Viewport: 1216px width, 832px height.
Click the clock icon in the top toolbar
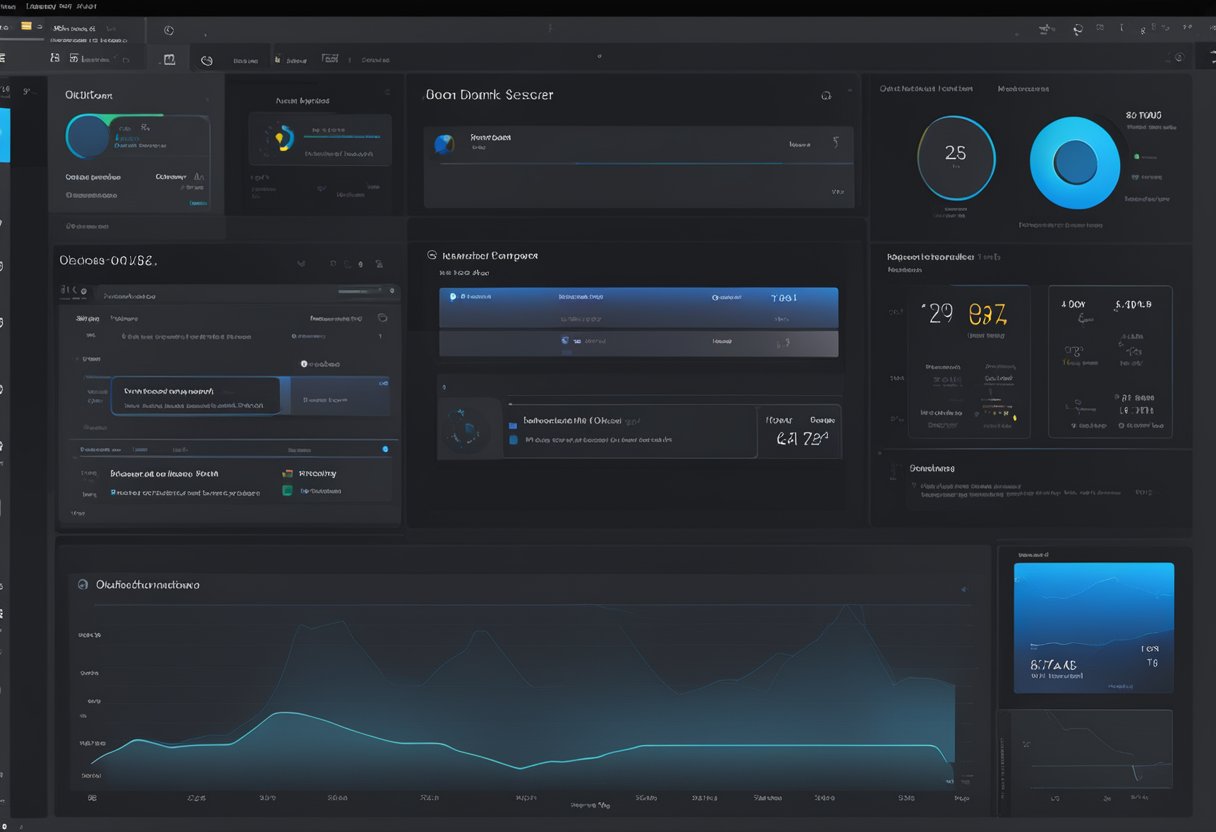(x=168, y=31)
